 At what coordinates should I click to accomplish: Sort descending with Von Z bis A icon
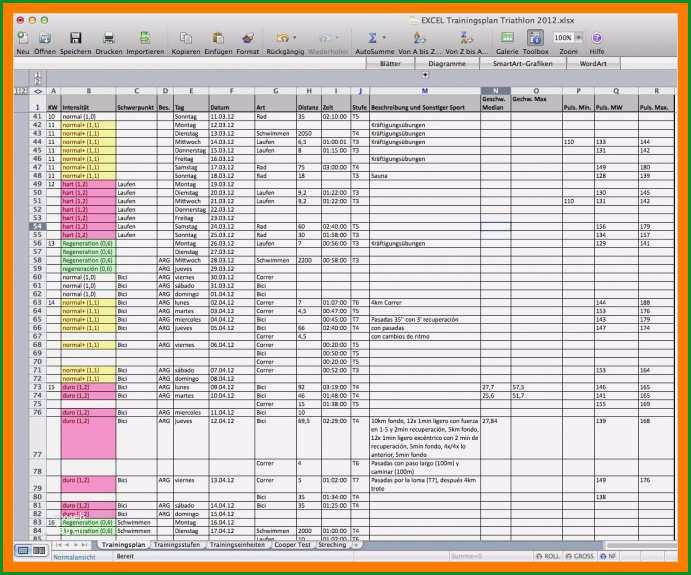point(466,38)
